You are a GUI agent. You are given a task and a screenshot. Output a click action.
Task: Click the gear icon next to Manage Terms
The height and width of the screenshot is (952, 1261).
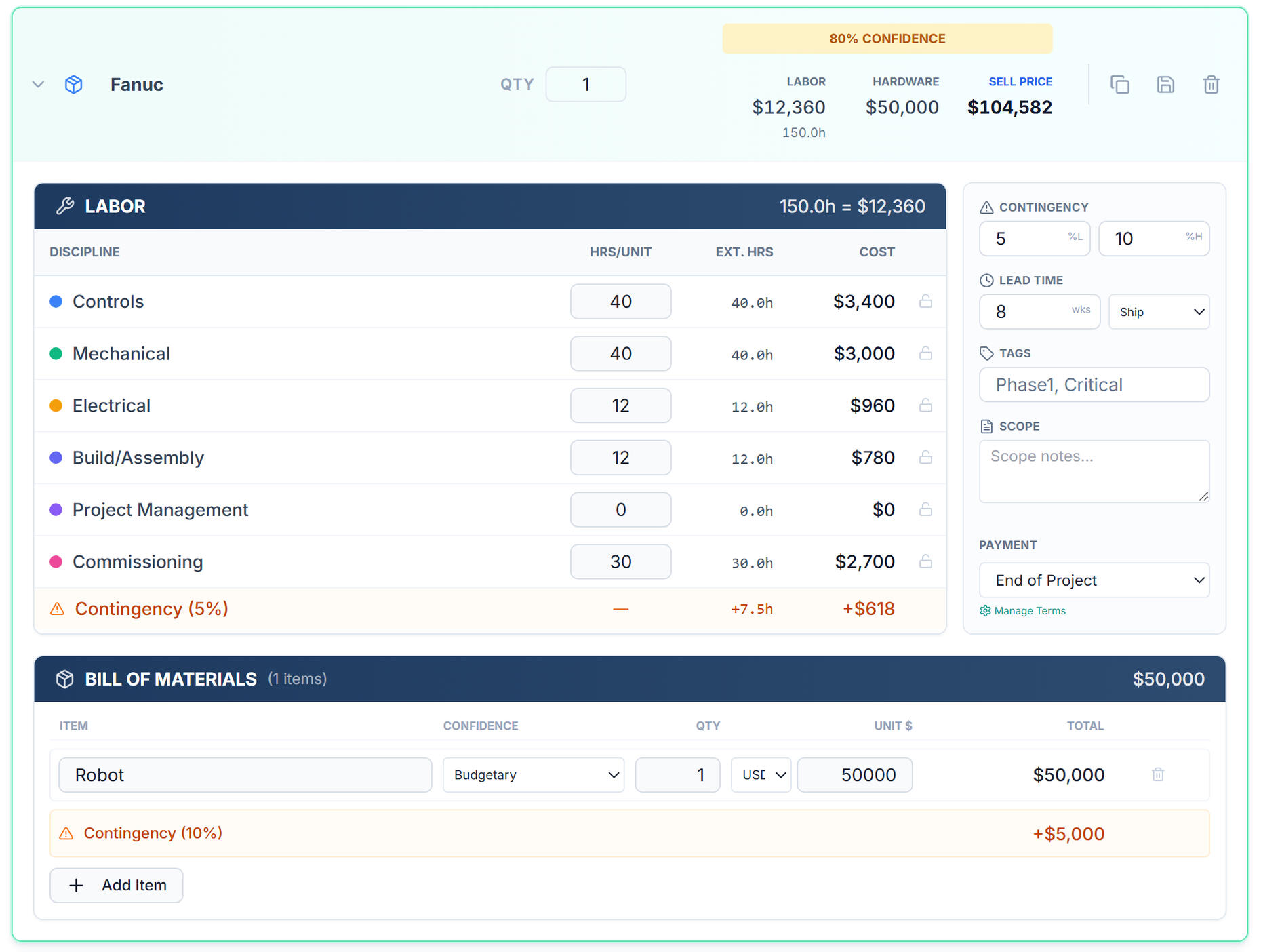pyautogui.click(x=985, y=611)
